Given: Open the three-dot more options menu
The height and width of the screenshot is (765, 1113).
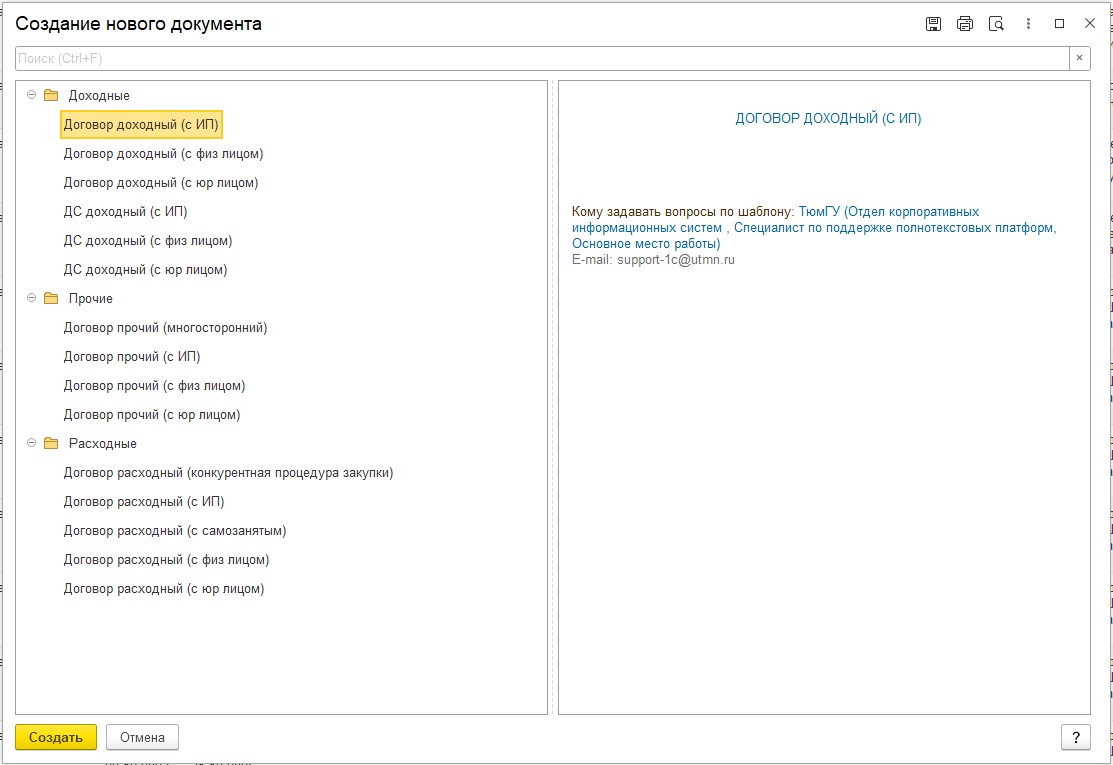Looking at the screenshot, I should click(x=1028, y=24).
